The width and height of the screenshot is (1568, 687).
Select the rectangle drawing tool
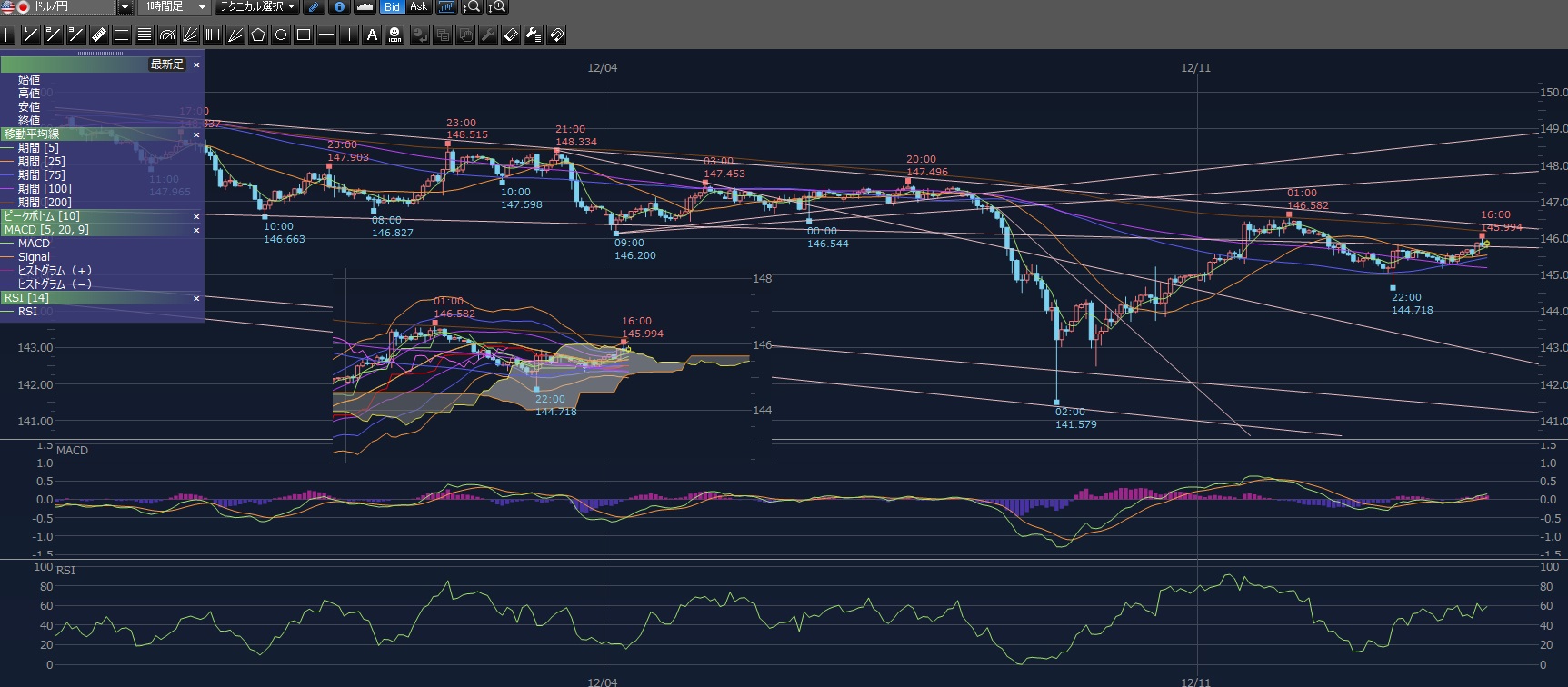(x=304, y=35)
